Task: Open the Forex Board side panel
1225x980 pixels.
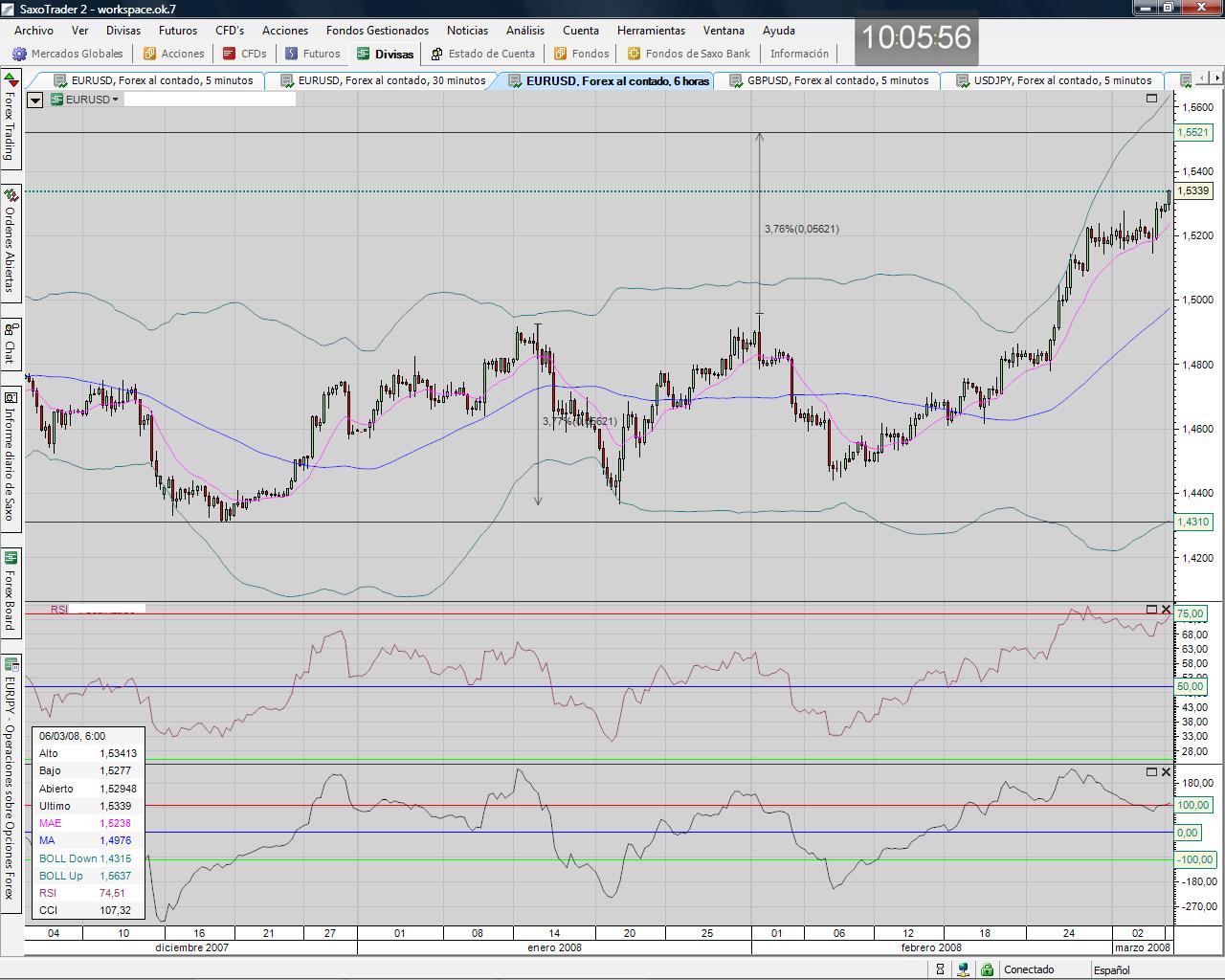Action: click(x=11, y=593)
